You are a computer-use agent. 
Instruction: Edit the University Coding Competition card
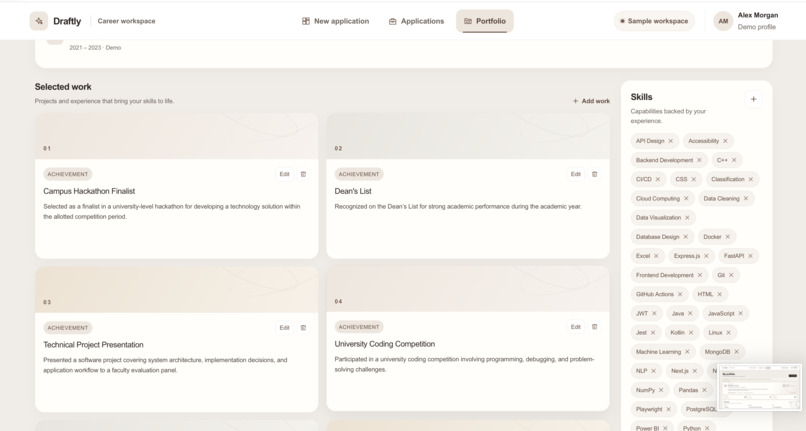tap(576, 327)
